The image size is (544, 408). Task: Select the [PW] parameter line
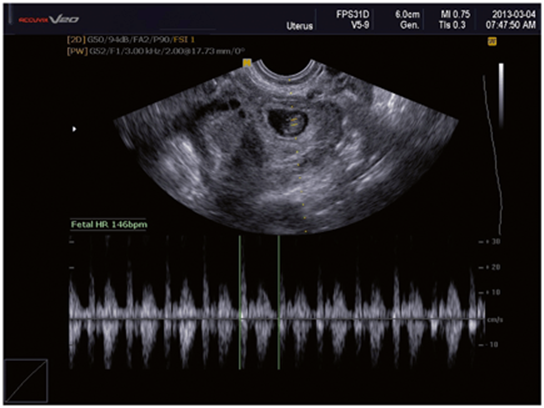(x=156, y=51)
